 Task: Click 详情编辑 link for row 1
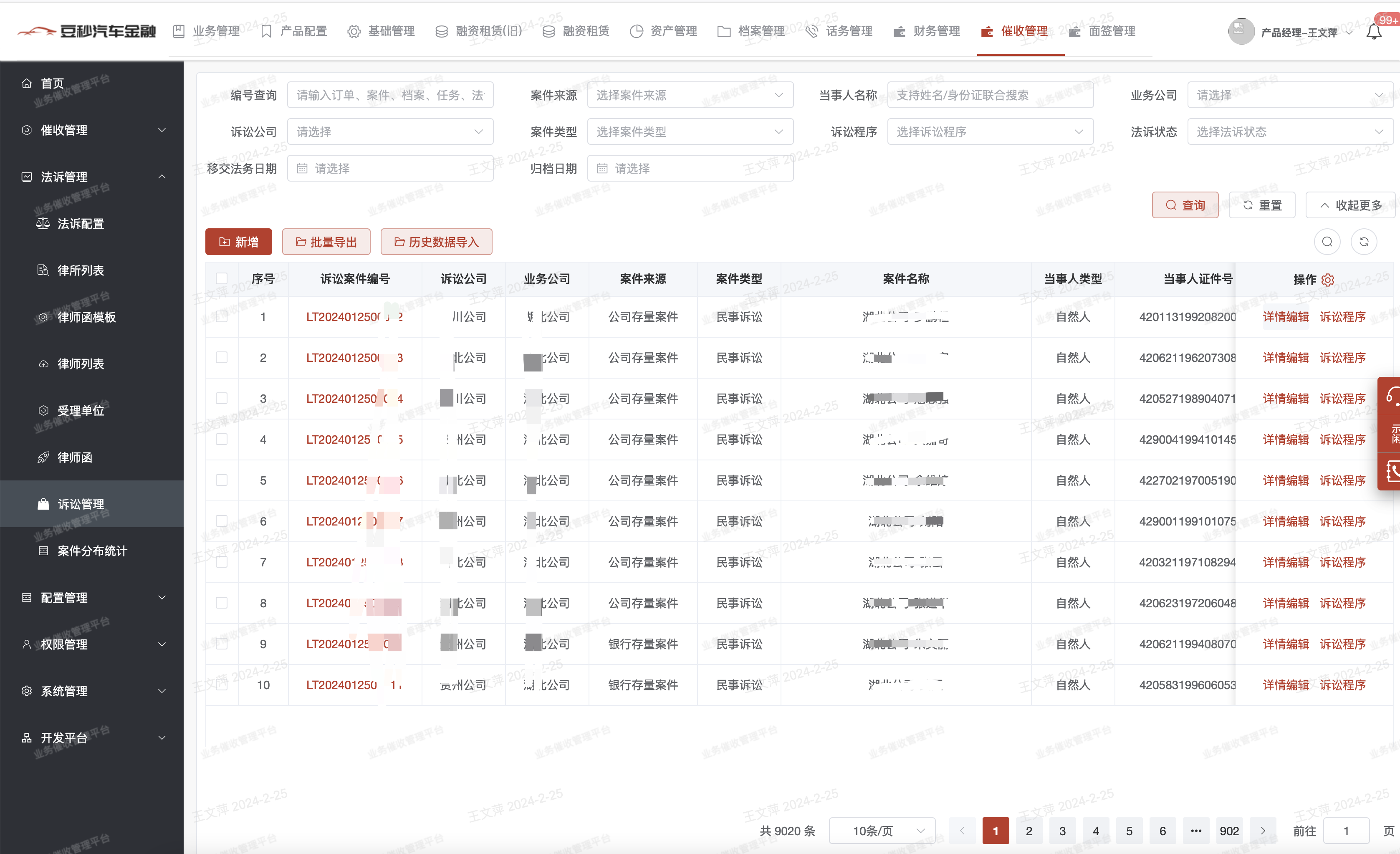[x=1285, y=317]
